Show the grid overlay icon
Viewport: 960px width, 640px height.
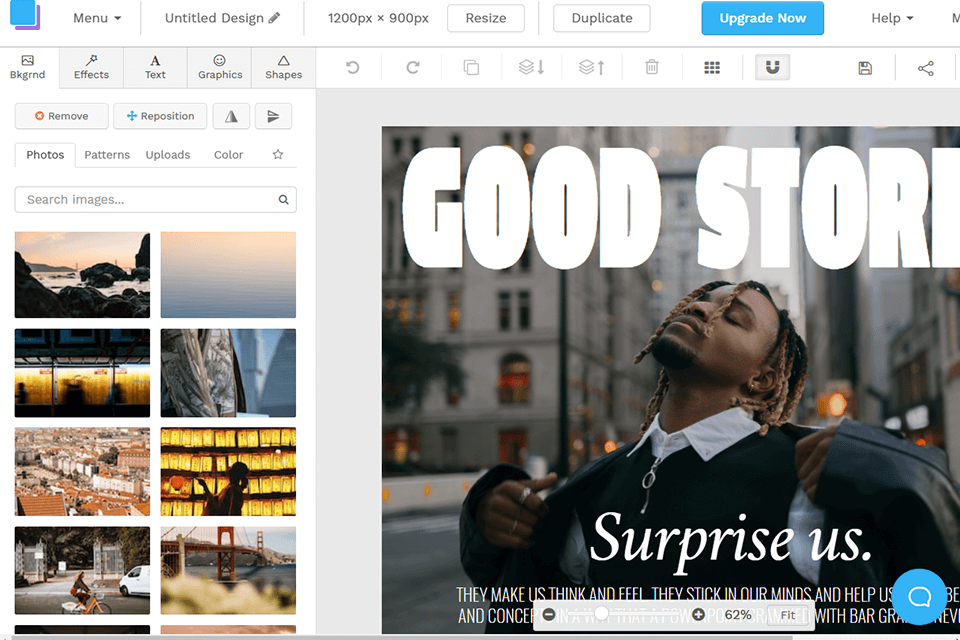coord(711,67)
